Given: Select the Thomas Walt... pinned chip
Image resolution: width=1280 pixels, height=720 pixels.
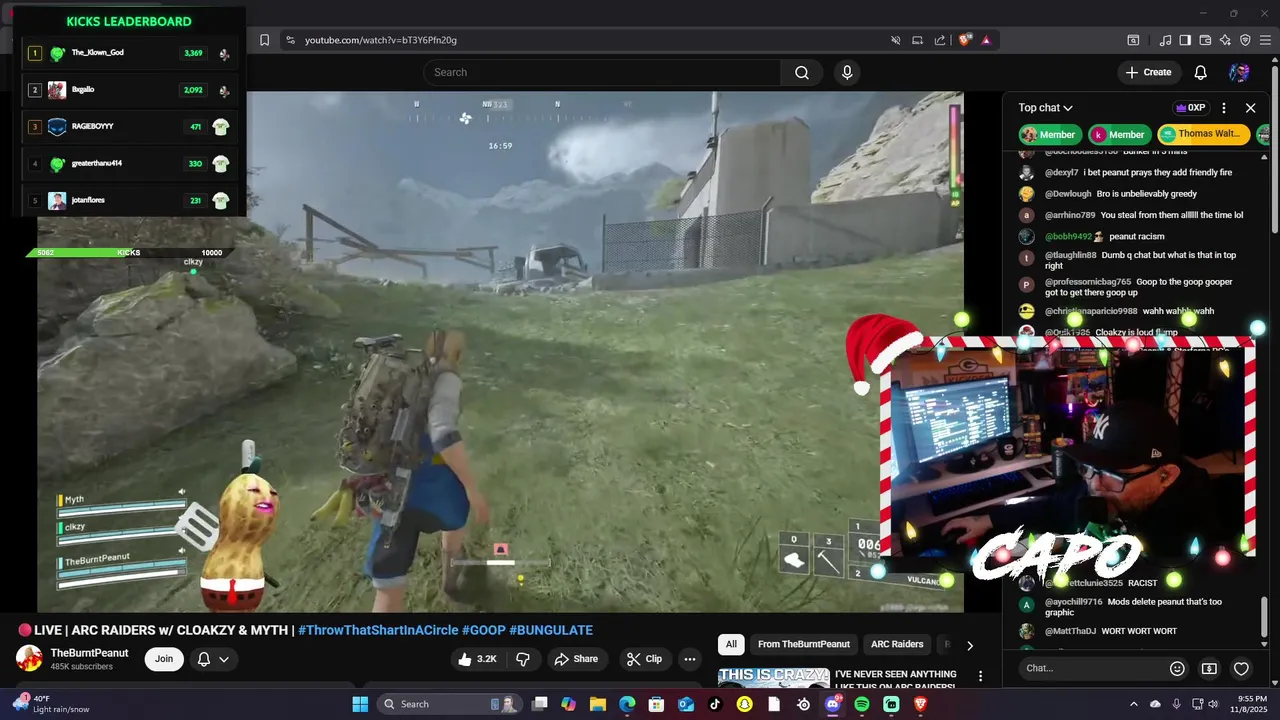Looking at the screenshot, I should [x=1204, y=134].
